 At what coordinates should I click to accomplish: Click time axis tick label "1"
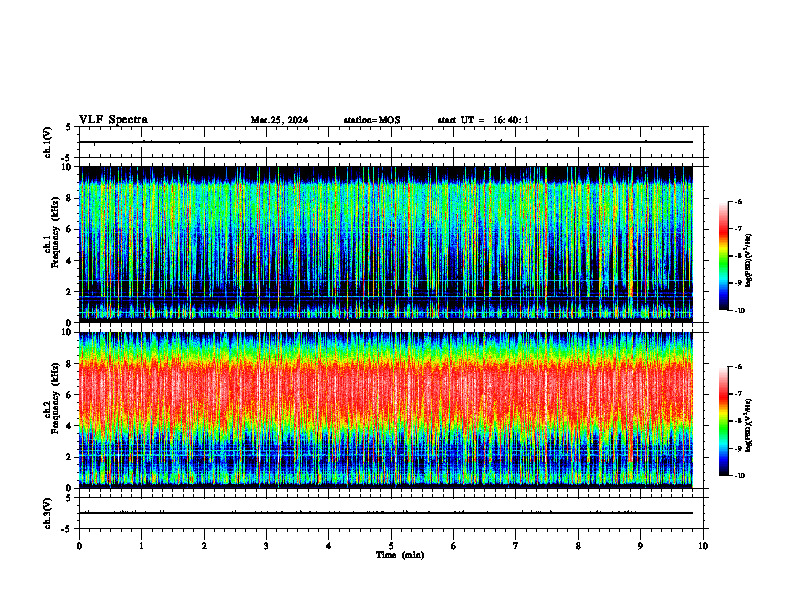[141, 546]
